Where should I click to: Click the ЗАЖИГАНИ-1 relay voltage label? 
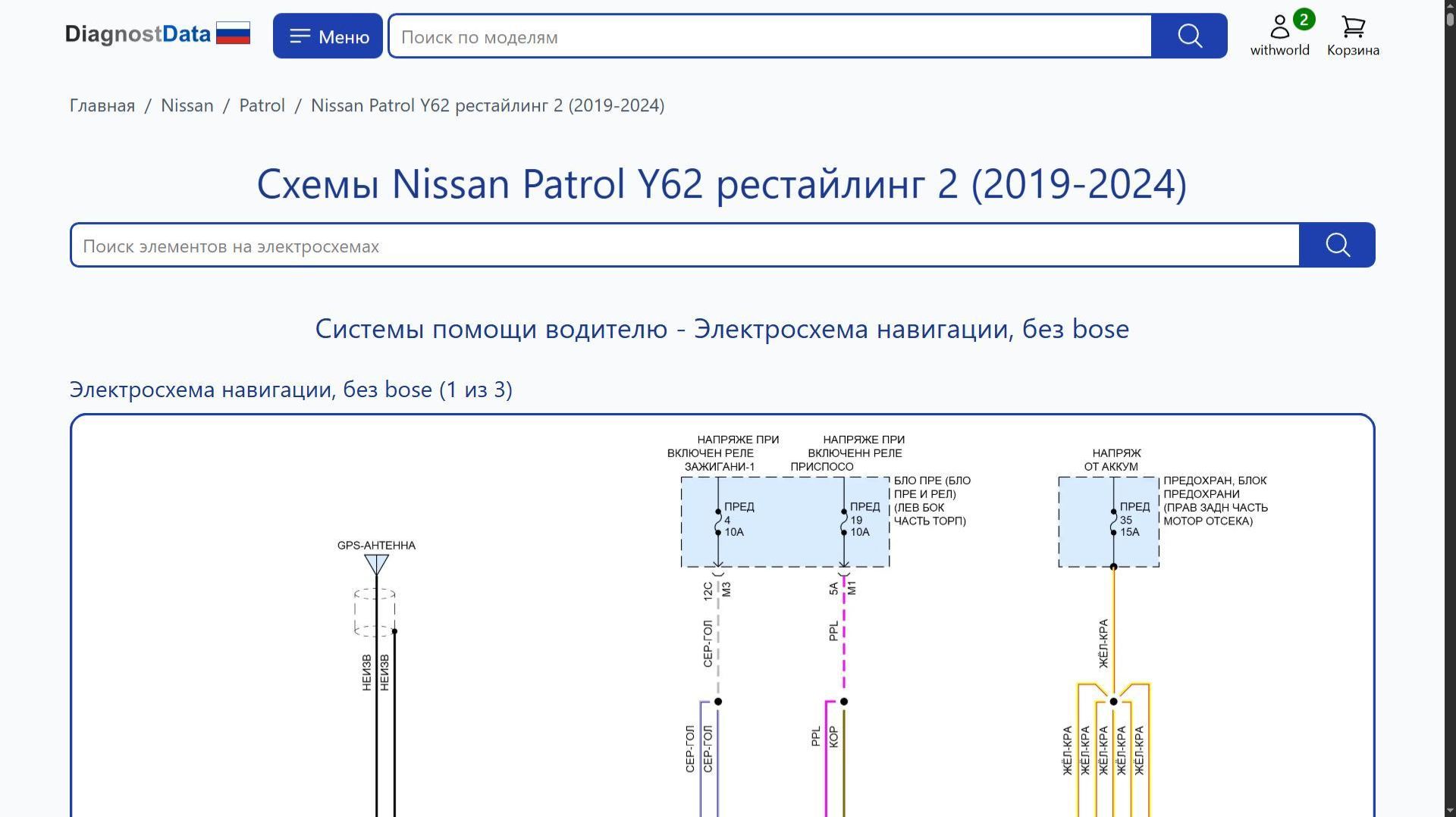coord(723,453)
